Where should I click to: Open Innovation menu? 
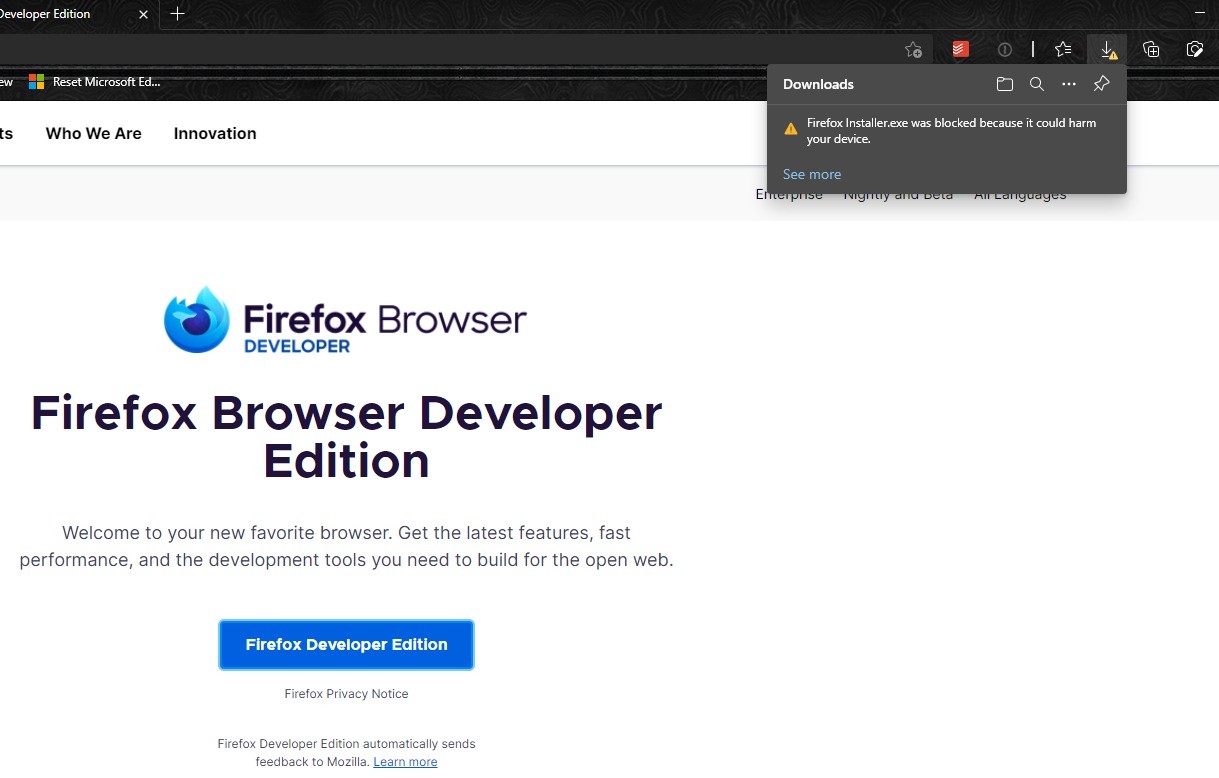[215, 133]
